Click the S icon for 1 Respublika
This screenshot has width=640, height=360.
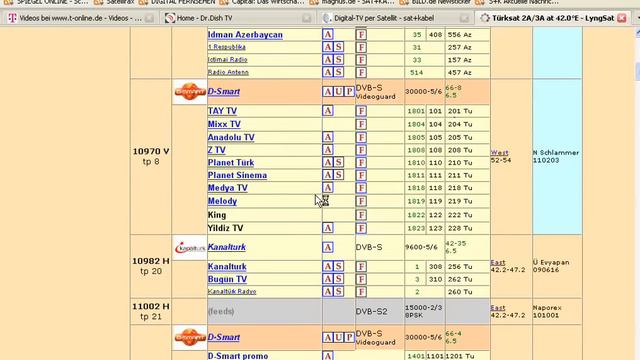pyautogui.click(x=338, y=47)
